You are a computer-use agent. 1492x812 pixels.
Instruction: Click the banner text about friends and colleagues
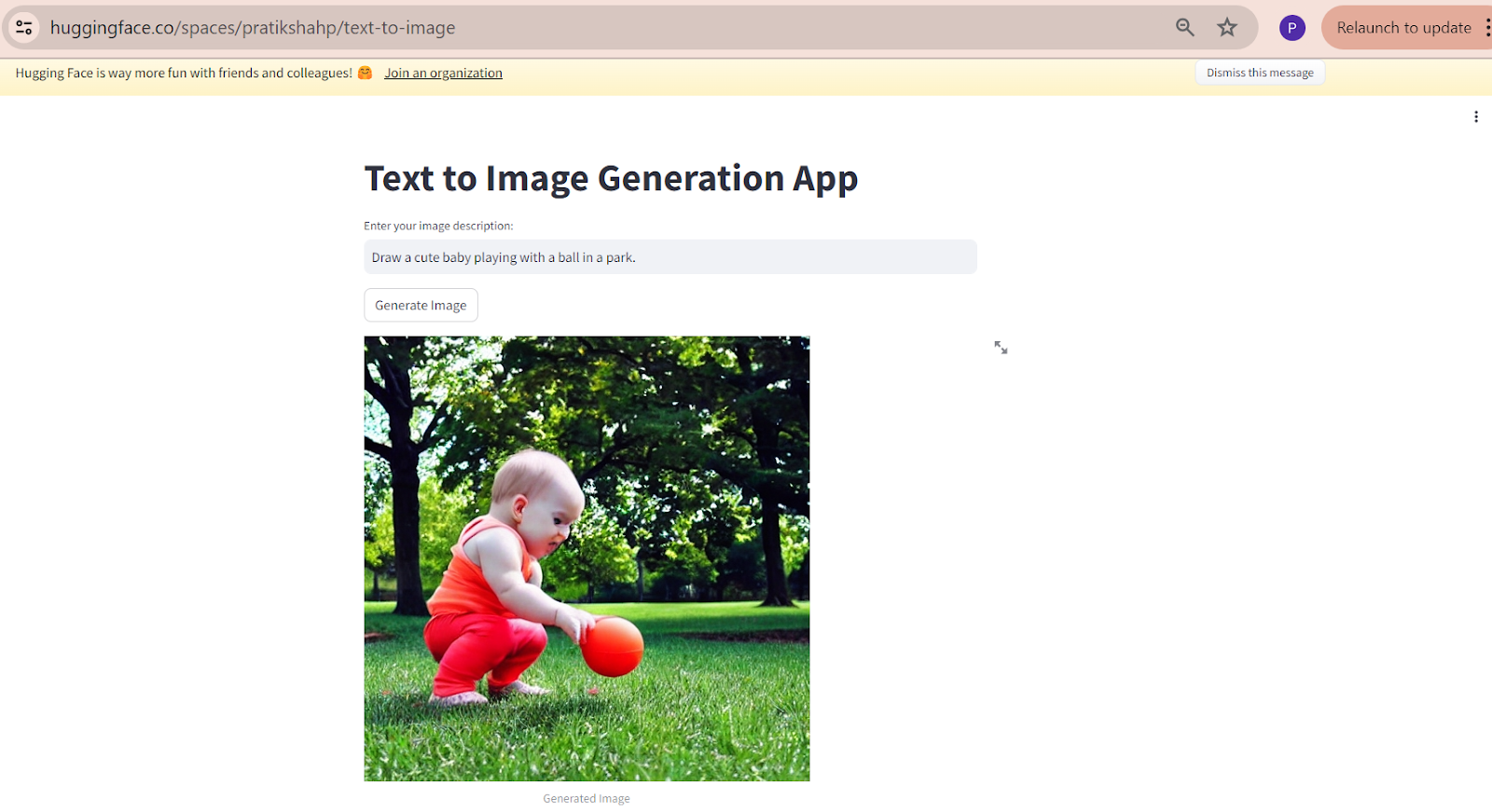pyautogui.click(x=184, y=73)
